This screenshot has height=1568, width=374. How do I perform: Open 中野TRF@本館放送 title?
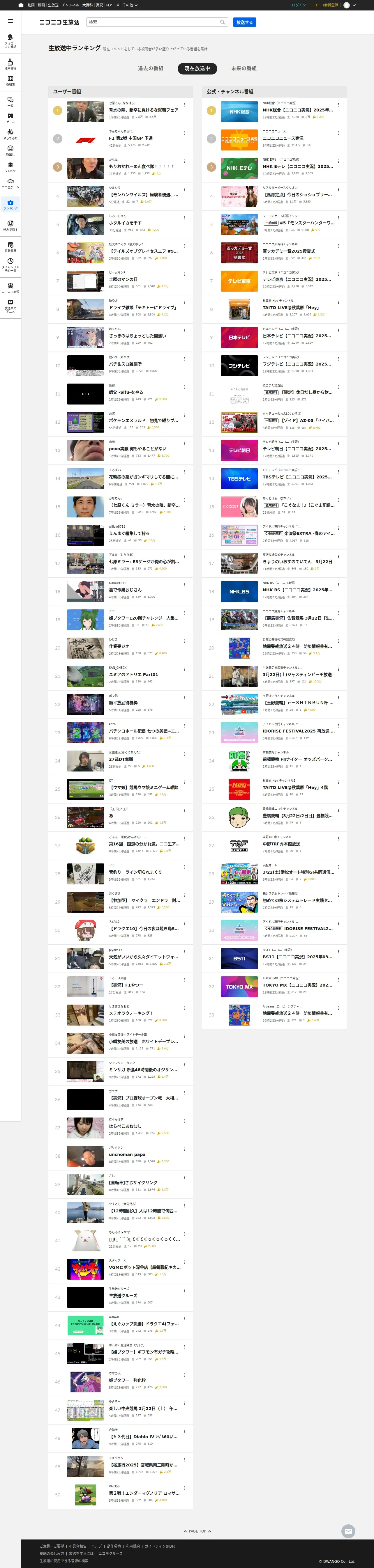(281, 844)
